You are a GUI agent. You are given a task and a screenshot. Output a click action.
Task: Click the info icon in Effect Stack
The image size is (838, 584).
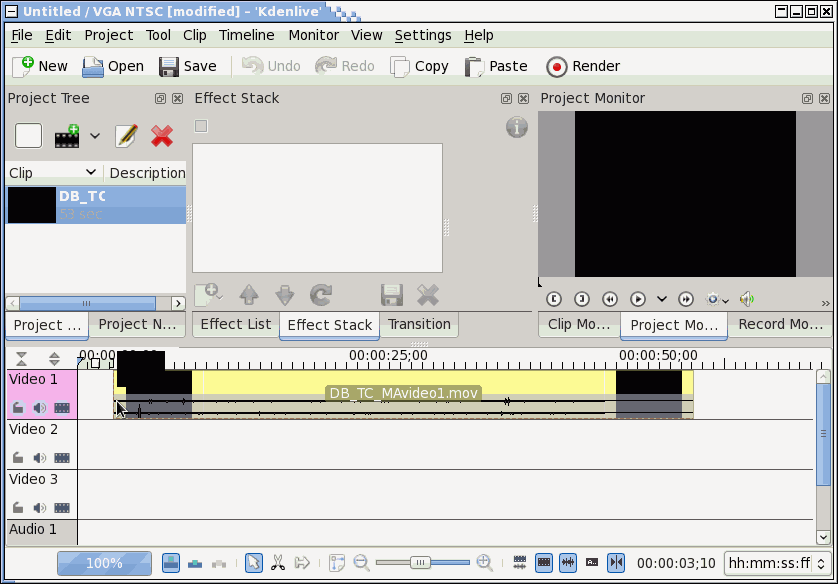(x=517, y=127)
